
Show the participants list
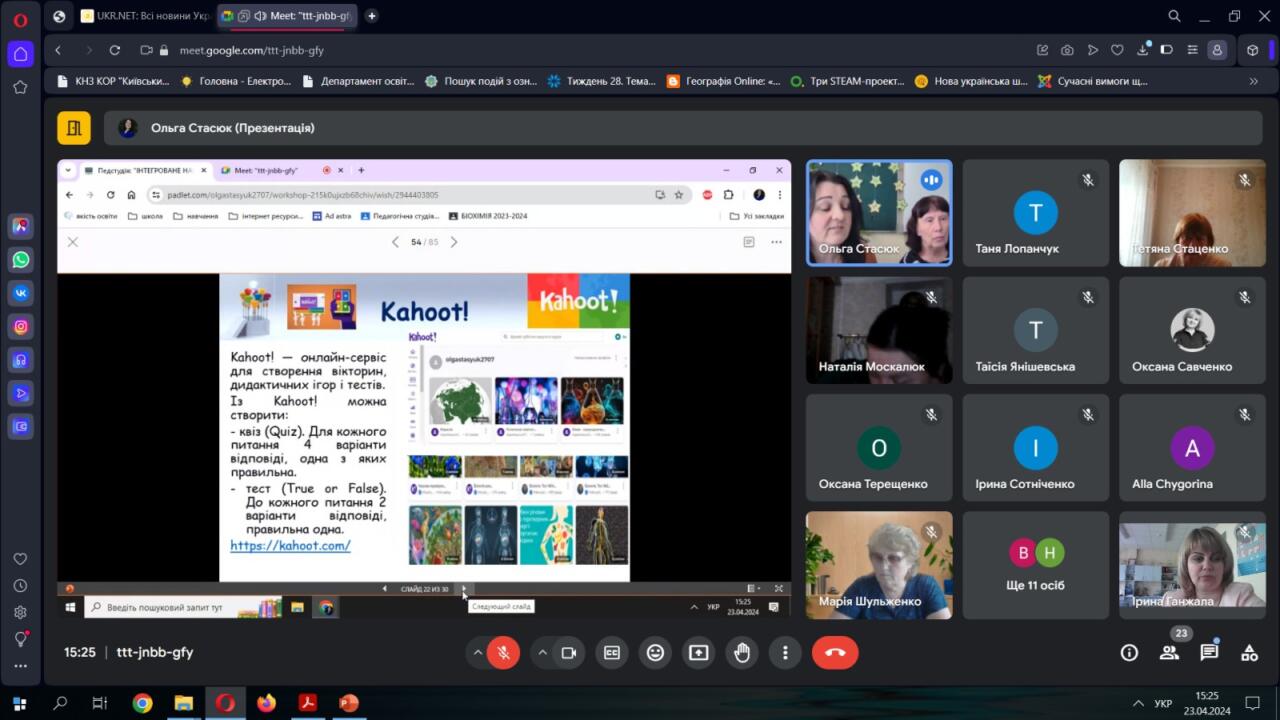1169,653
